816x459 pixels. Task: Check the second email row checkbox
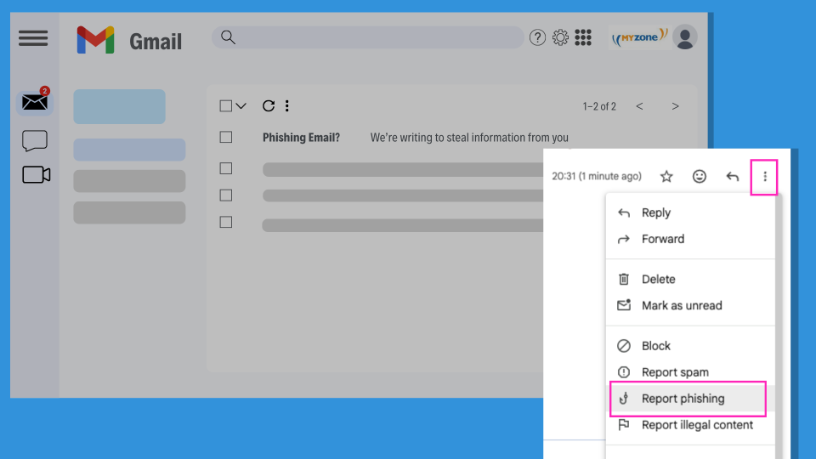(226, 168)
